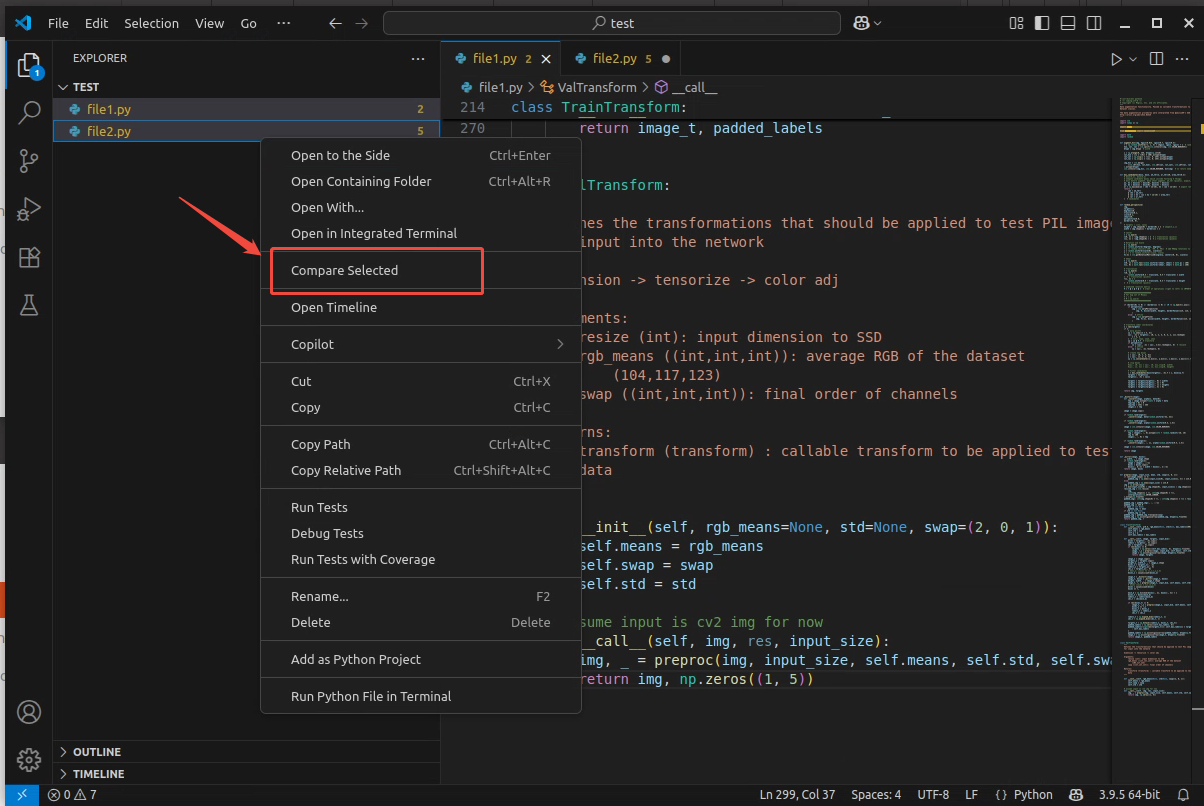Viewport: 1204px width, 806px height.
Task: Expand the OUTLINE section
Action: (247, 752)
